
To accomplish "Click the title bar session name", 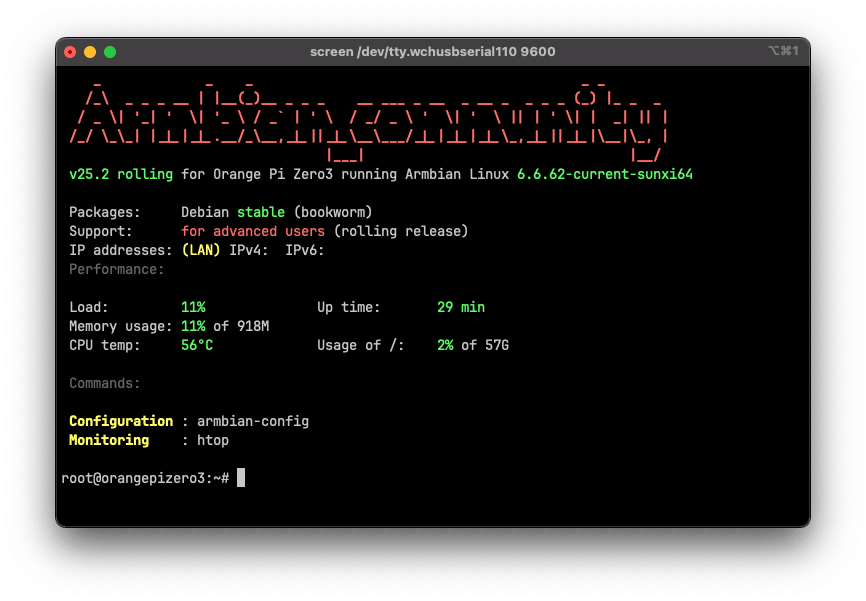I will tap(432, 51).
